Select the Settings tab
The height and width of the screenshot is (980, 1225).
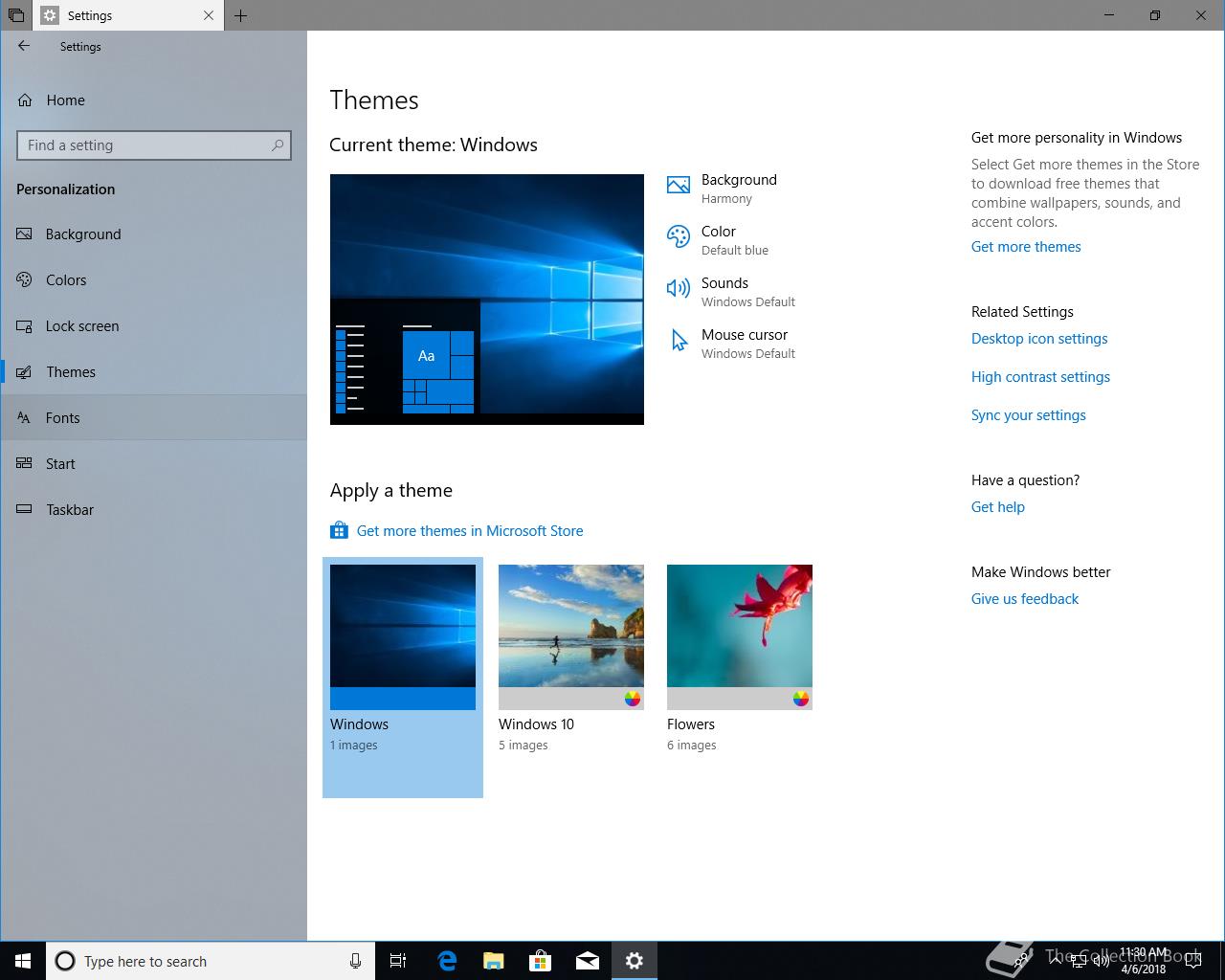[x=128, y=15]
